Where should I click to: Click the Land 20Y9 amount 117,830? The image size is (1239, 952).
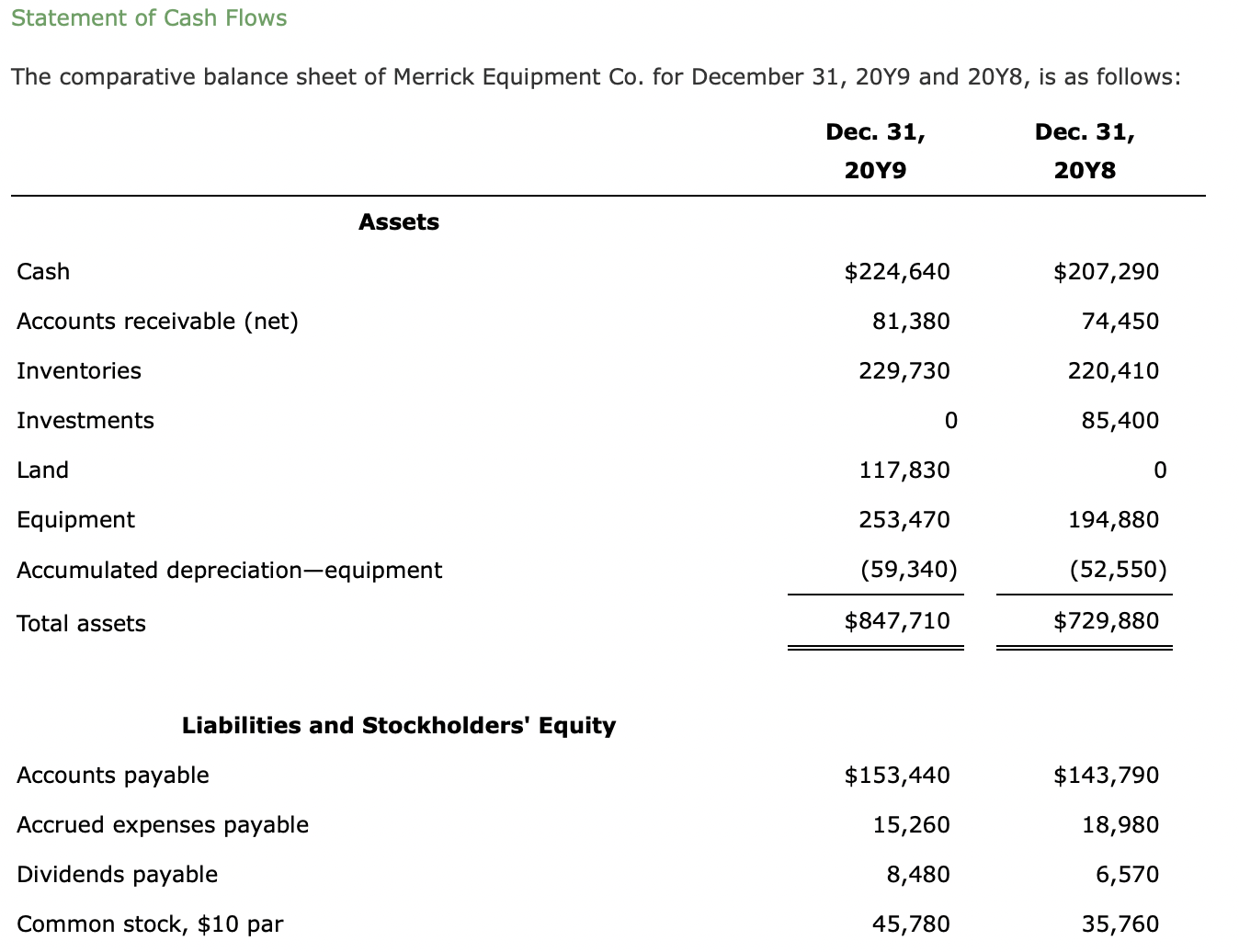904,470
